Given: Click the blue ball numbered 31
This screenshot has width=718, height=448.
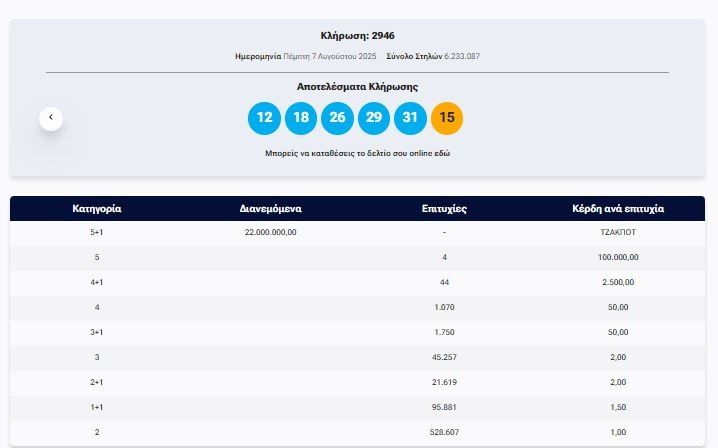Looking at the screenshot, I should pos(410,118).
